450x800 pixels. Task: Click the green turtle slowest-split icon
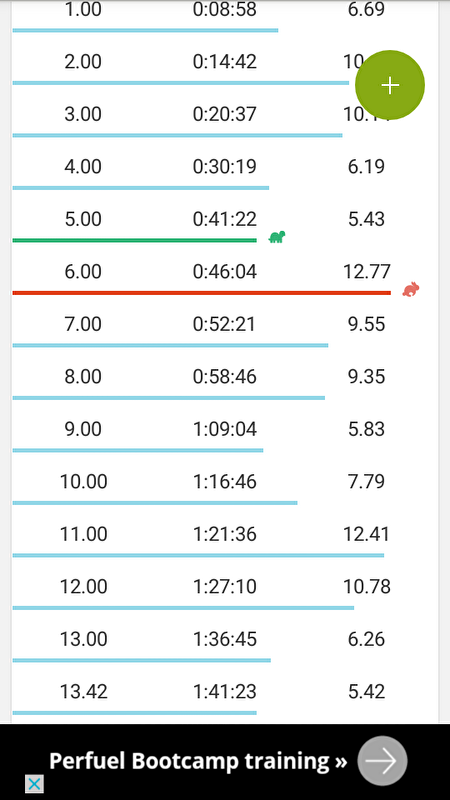(277, 237)
